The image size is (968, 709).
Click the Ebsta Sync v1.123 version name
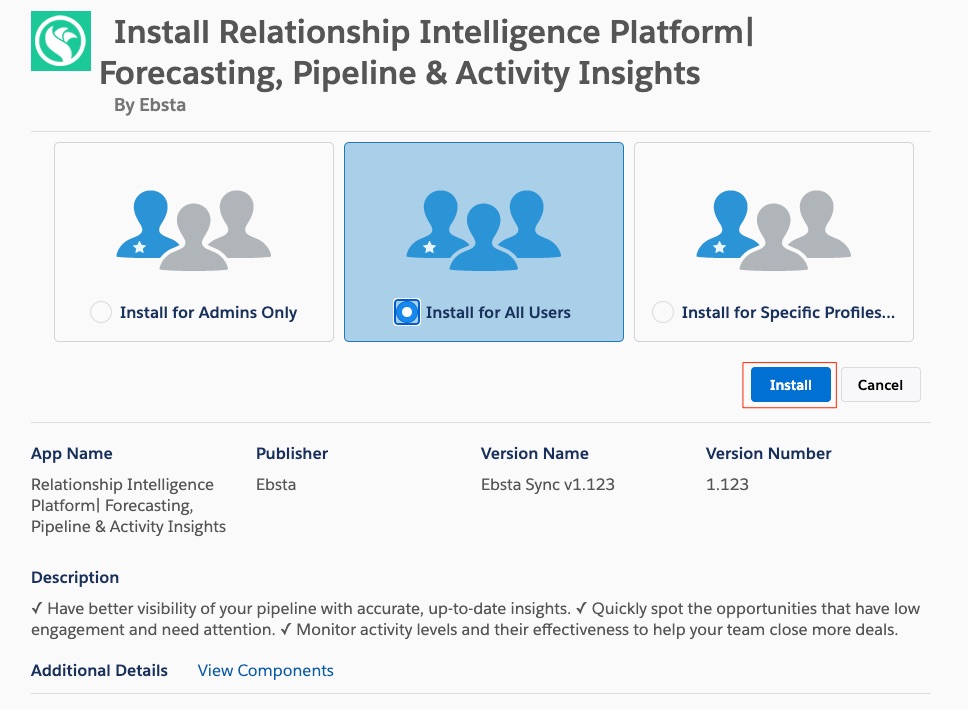click(x=547, y=485)
